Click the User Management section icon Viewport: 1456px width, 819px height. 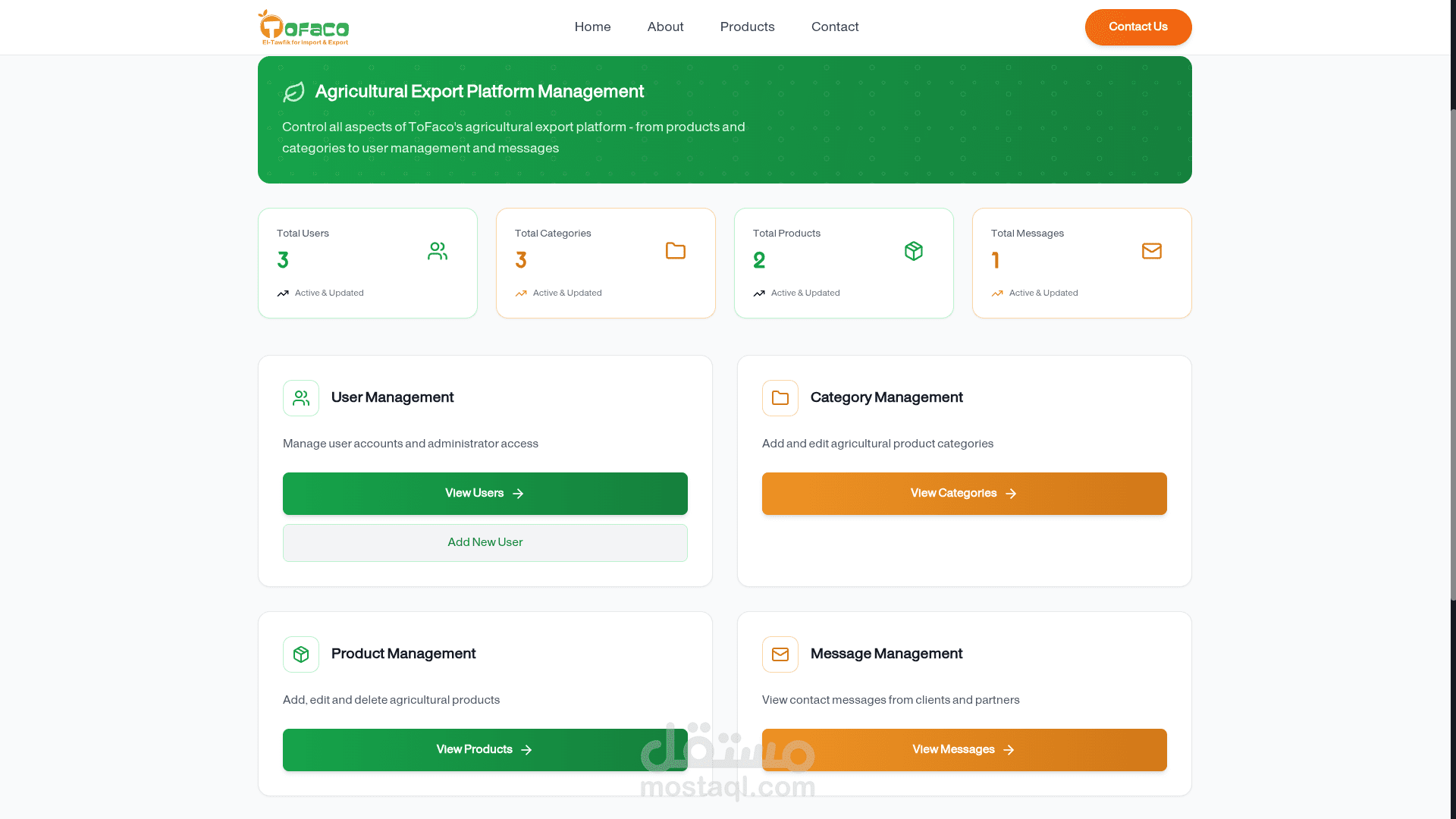[x=301, y=398]
